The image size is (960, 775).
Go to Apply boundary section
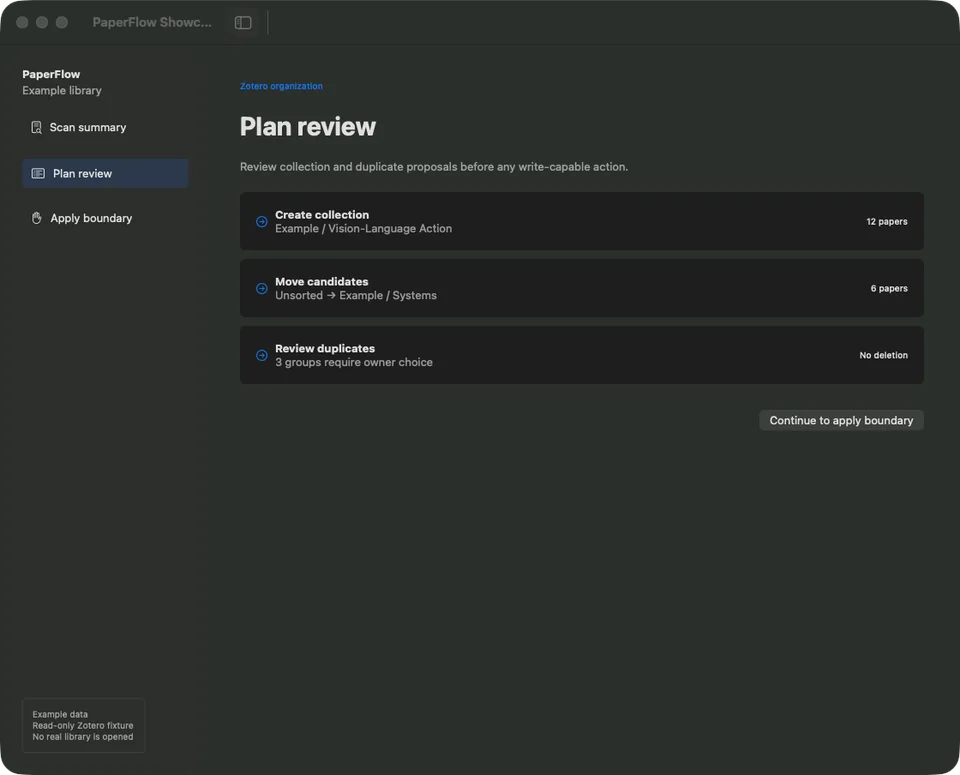[105, 218]
